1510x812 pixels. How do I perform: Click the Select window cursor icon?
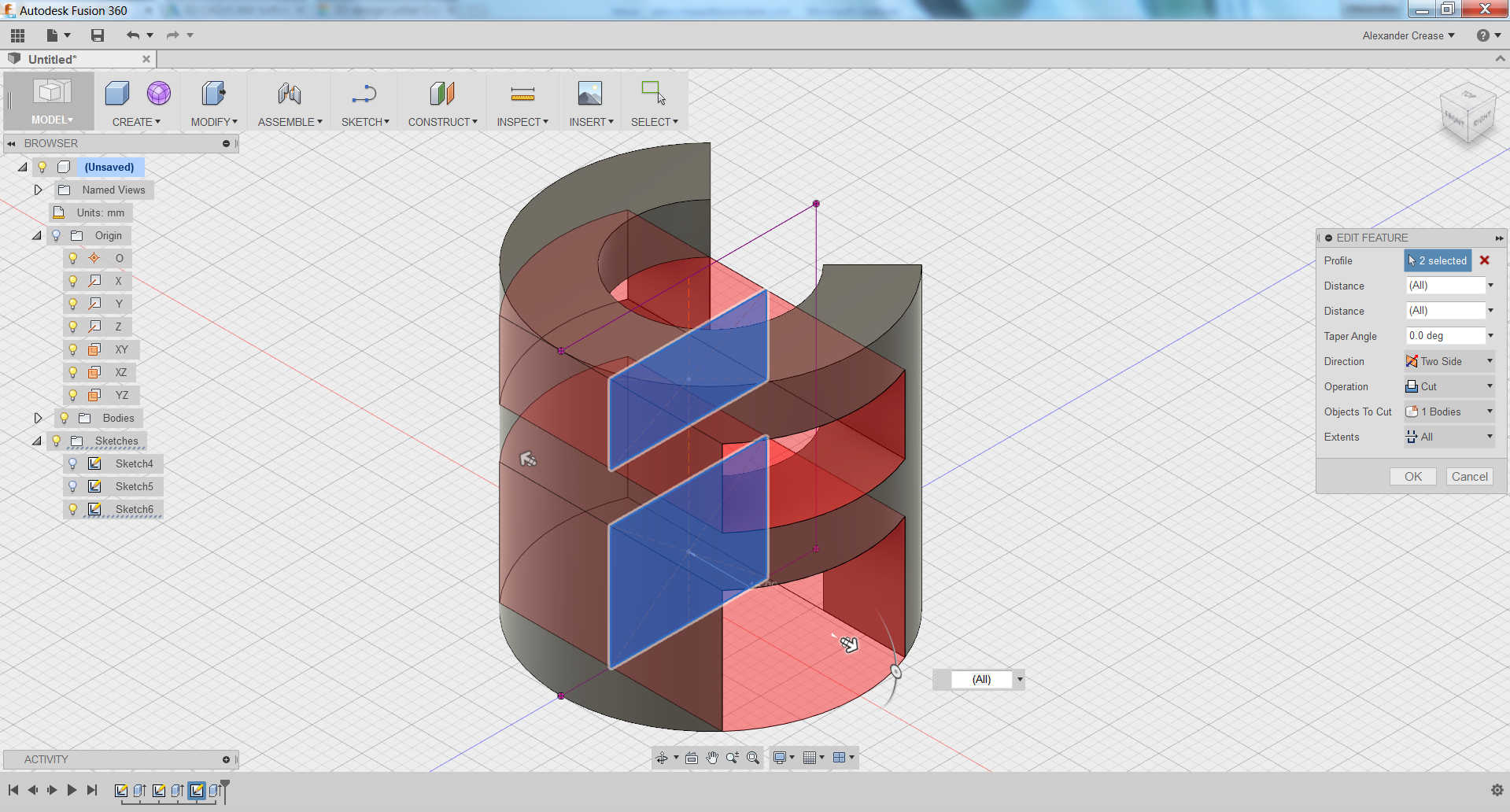click(x=654, y=94)
